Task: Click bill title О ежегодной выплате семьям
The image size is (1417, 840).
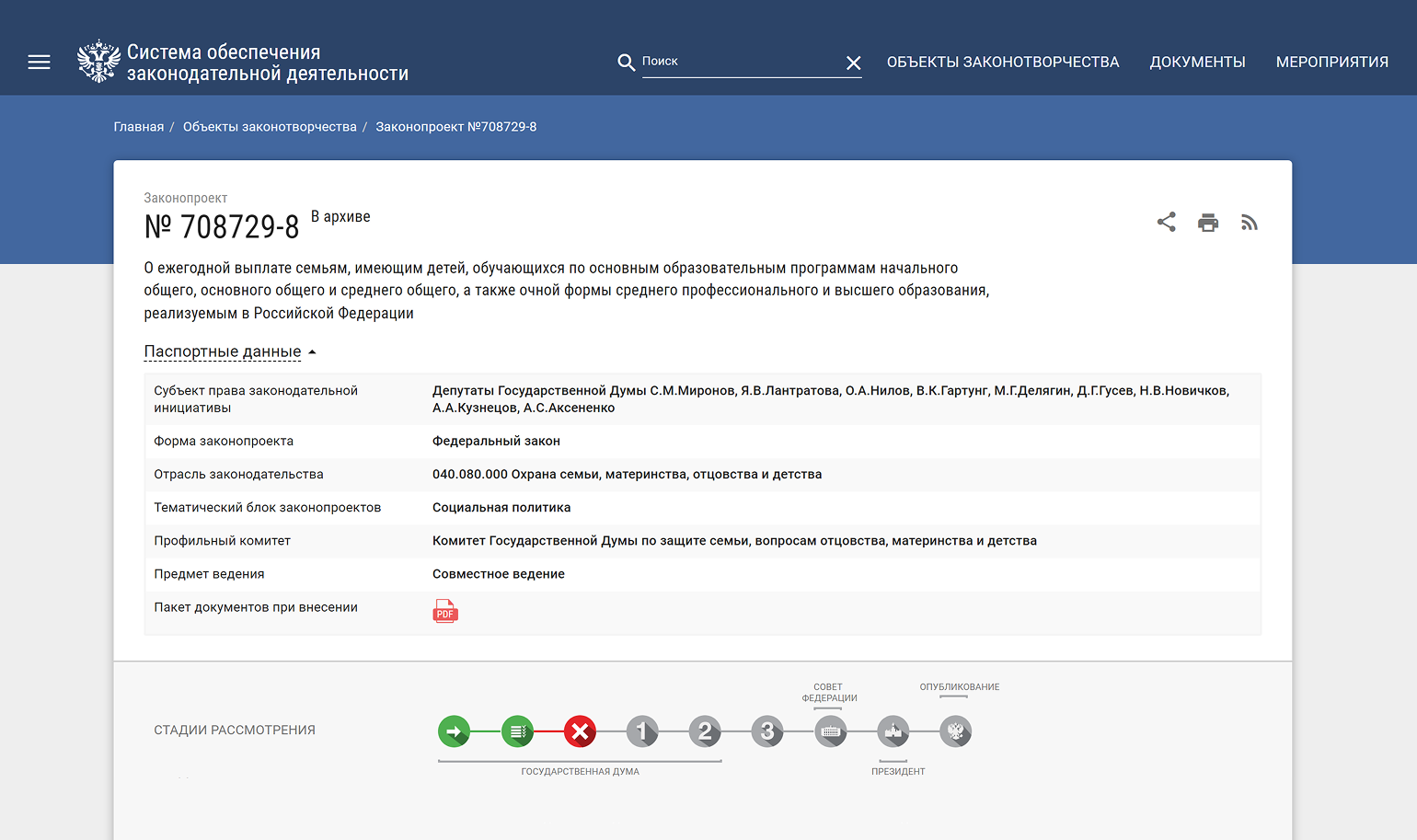Action: (567, 291)
